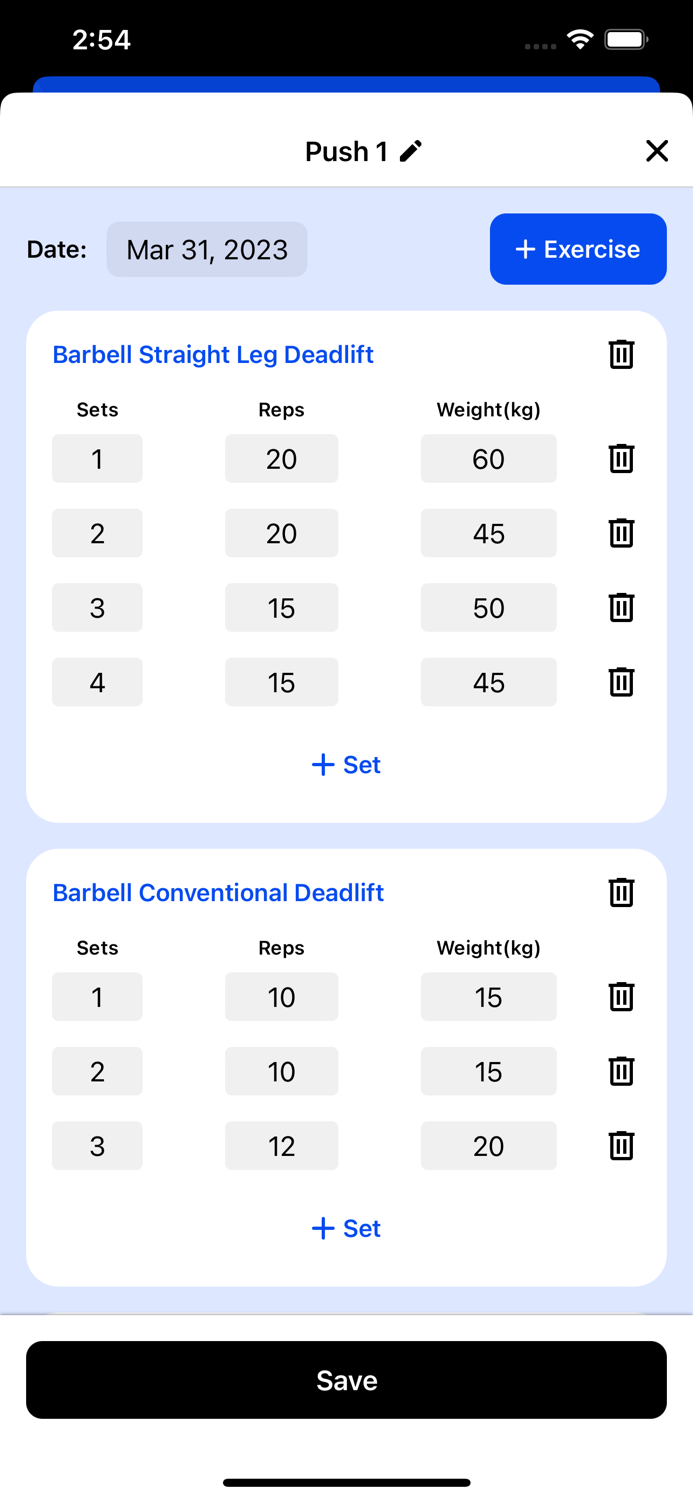Screen dimensions: 693x1500
Task: Remove set 1 of Straight Leg Deadlift
Action: pos(621,458)
